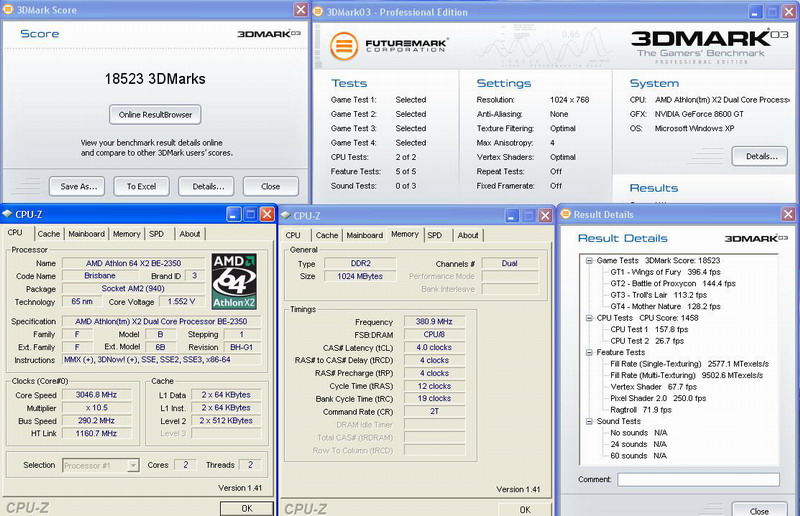Open the Processor #1 selection dropdown
The width and height of the screenshot is (800, 516).
tap(133, 465)
